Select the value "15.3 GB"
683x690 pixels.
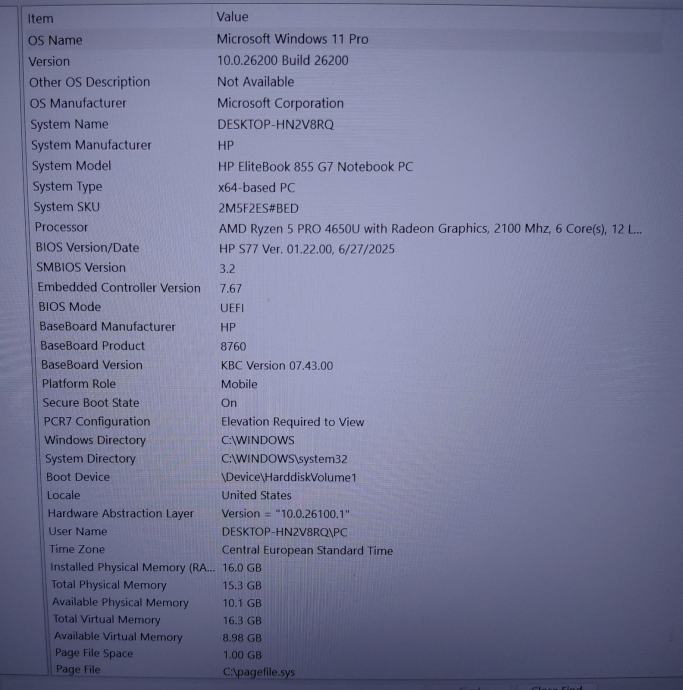pyautogui.click(x=242, y=586)
